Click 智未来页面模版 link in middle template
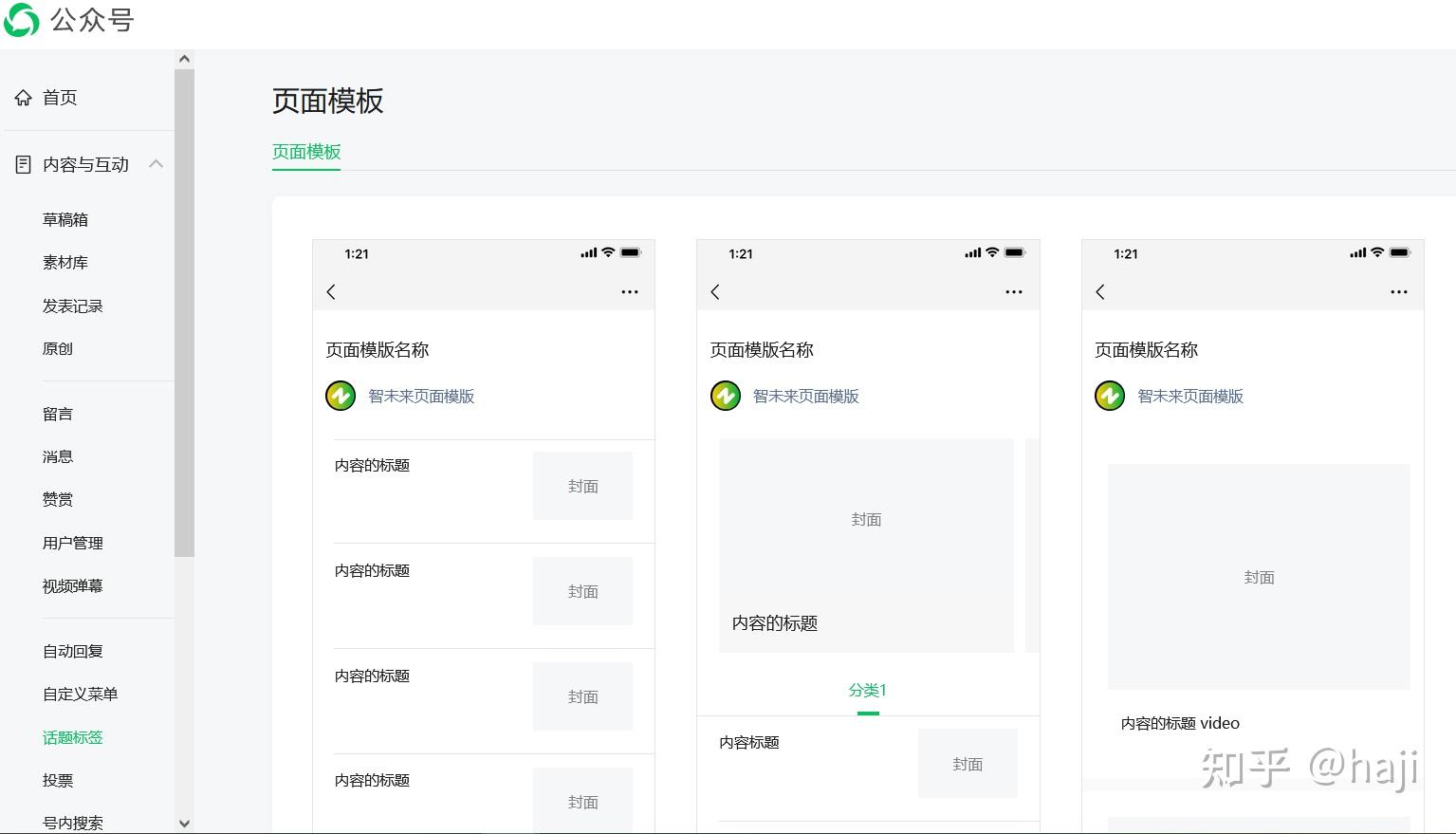The image size is (1456, 834). 806,397
